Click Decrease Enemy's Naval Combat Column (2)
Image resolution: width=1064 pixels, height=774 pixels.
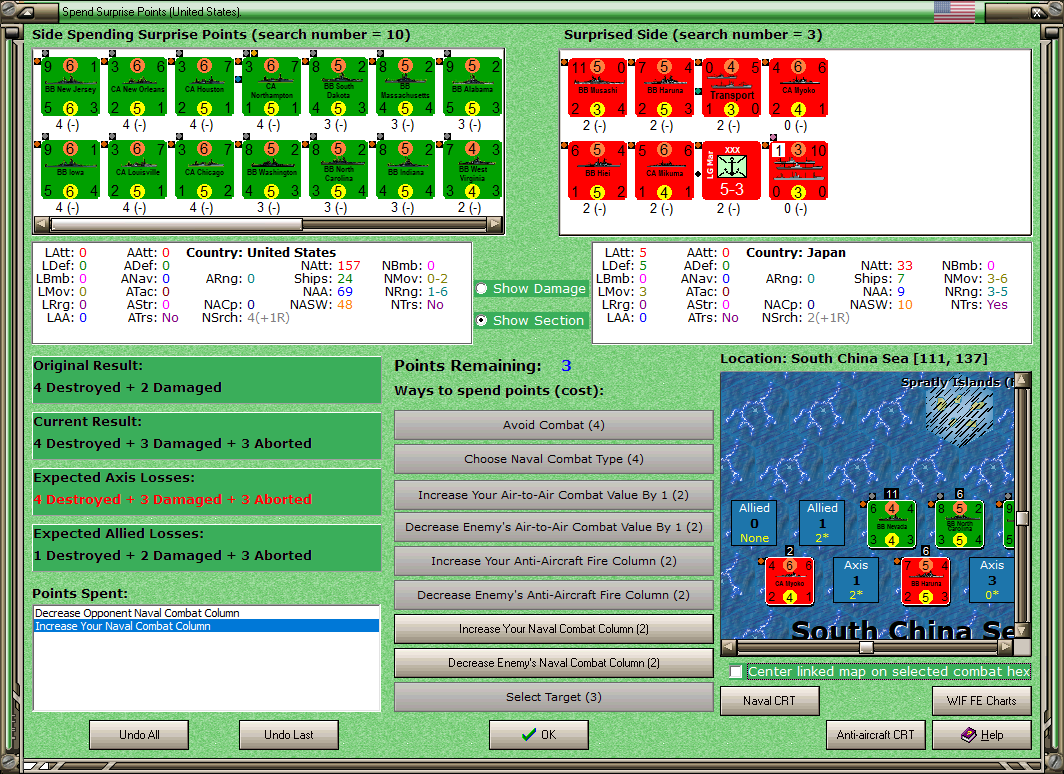pyautogui.click(x=554, y=663)
